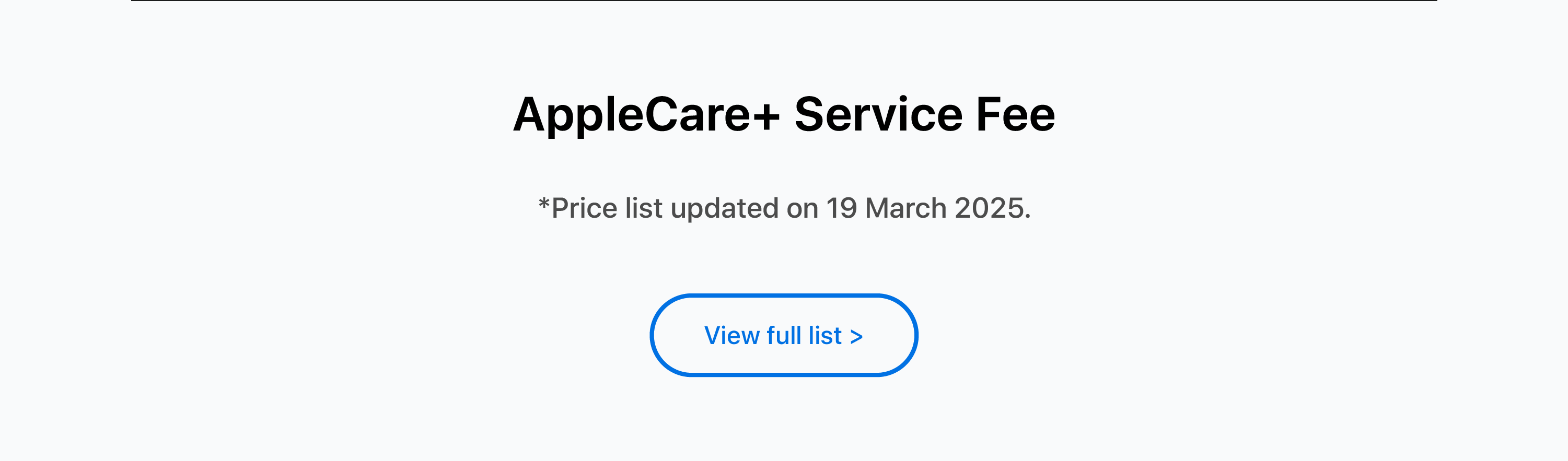Screen dimensions: 1568x461
Task: Select the AppleCare+ Service Fee heading
Action: pos(784,114)
